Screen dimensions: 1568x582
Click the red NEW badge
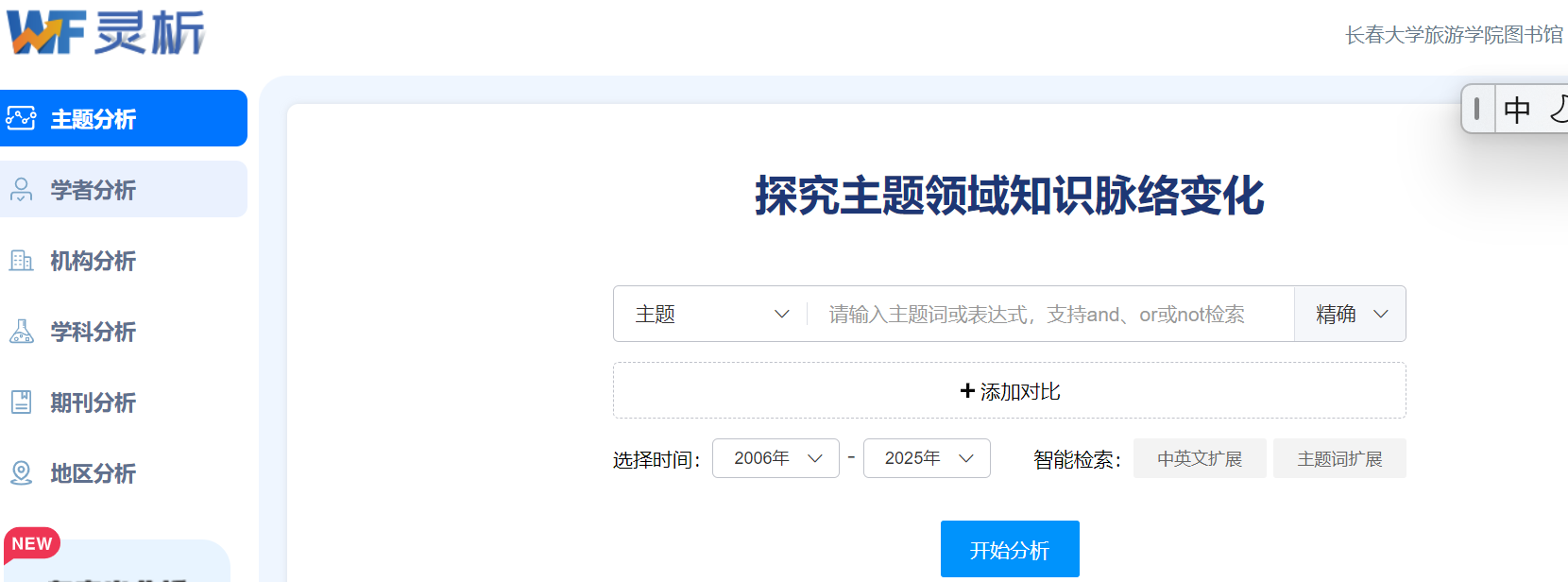coord(32,544)
